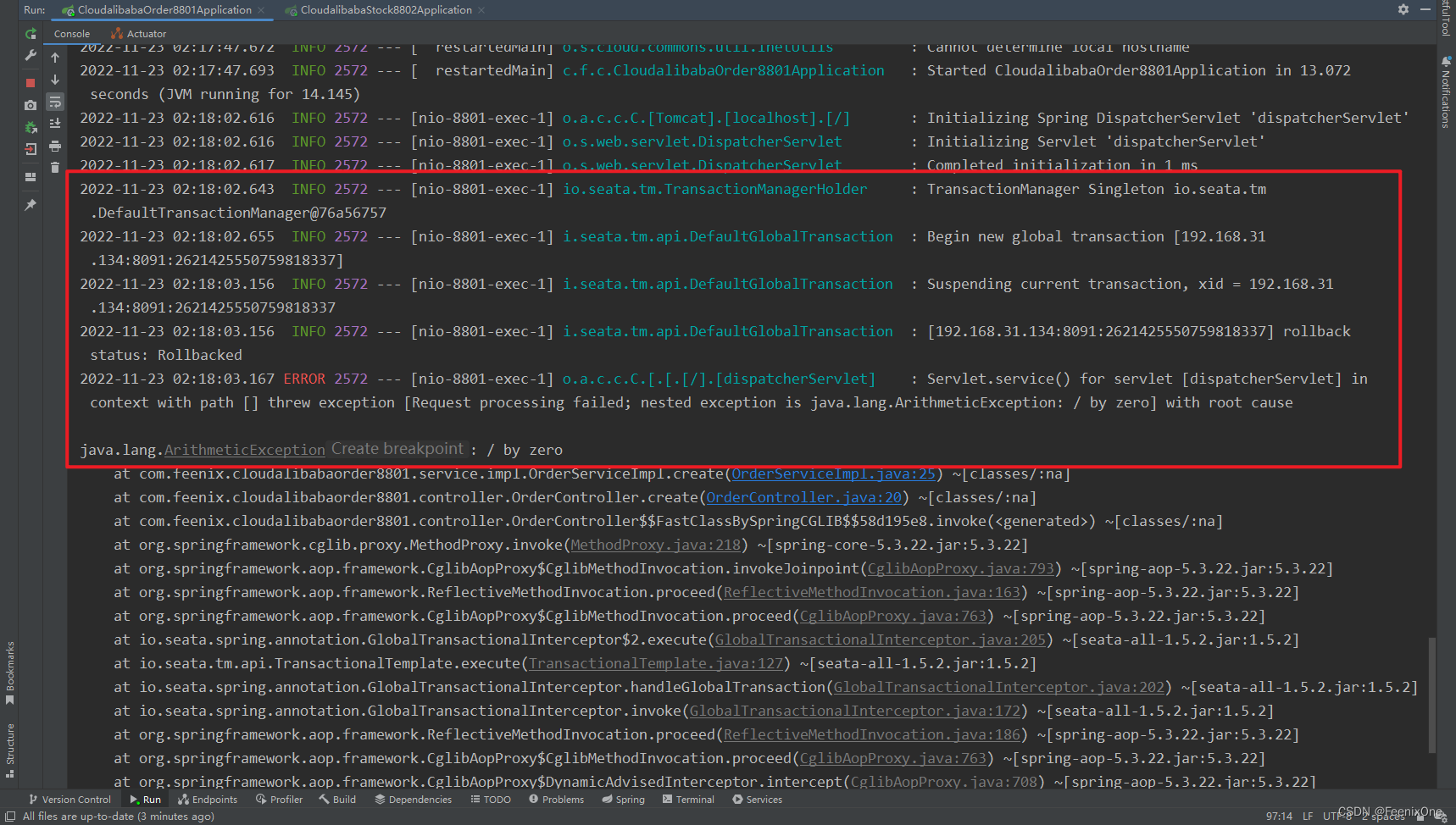Clear all console output with the trash icon
Image resolution: width=1456 pixels, height=825 pixels.
coord(55,168)
